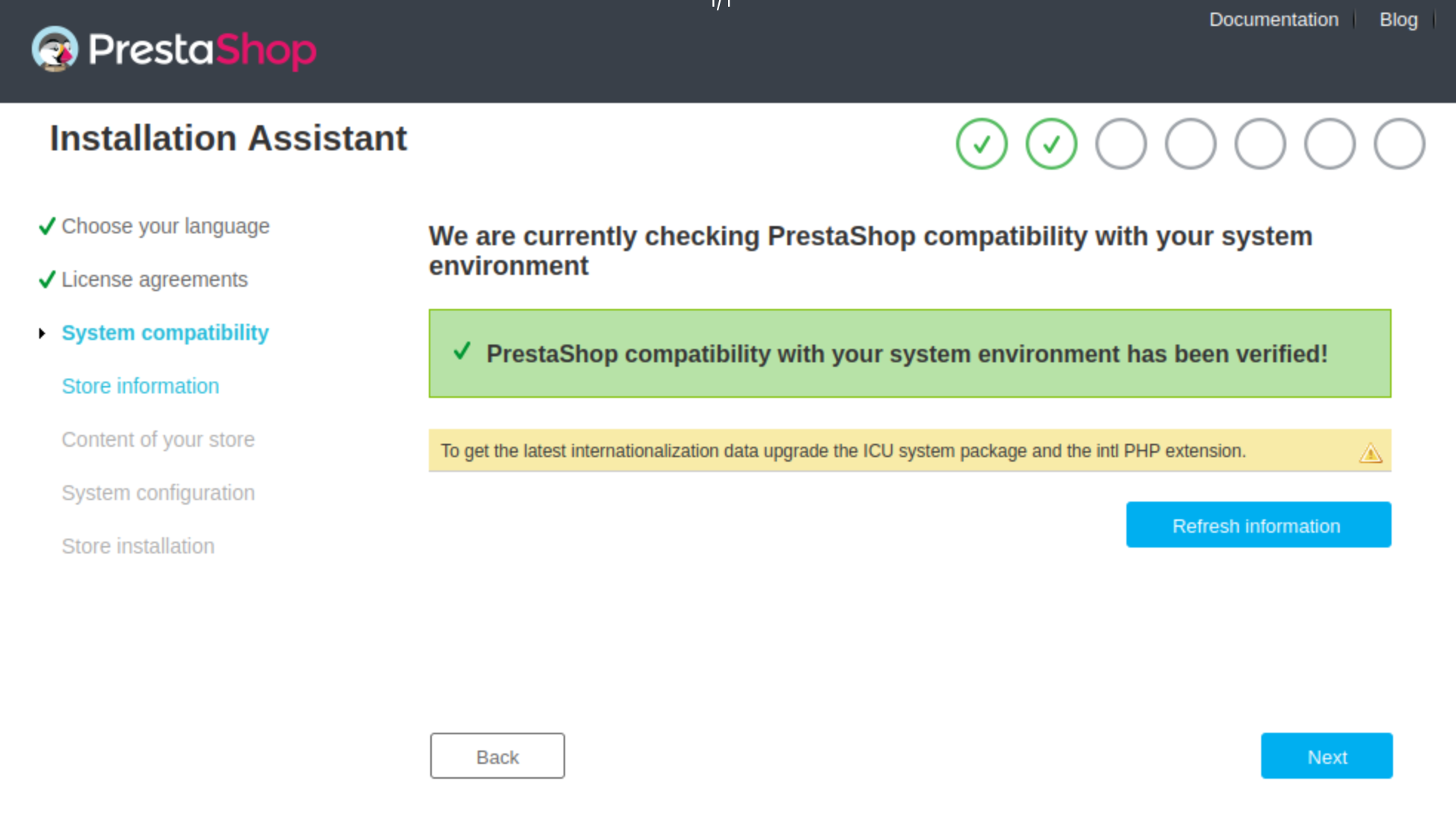
Task: Click the sixth empty step circle
Action: (1329, 144)
